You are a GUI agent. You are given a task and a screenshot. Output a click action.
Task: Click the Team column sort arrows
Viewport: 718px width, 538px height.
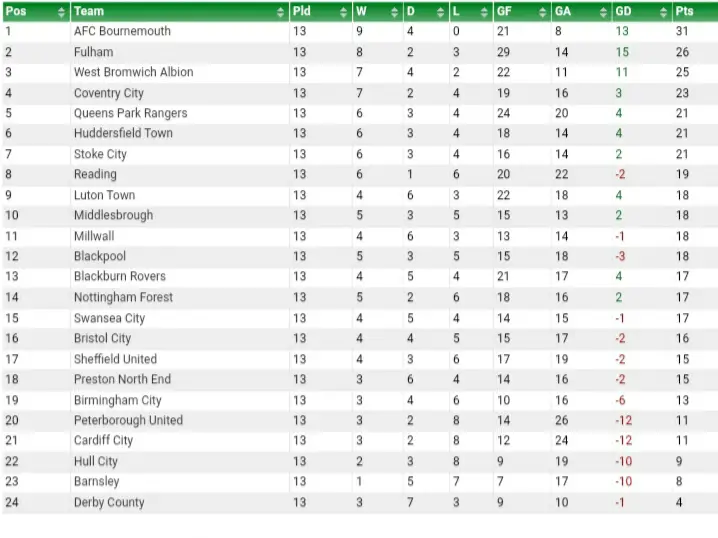(x=280, y=12)
